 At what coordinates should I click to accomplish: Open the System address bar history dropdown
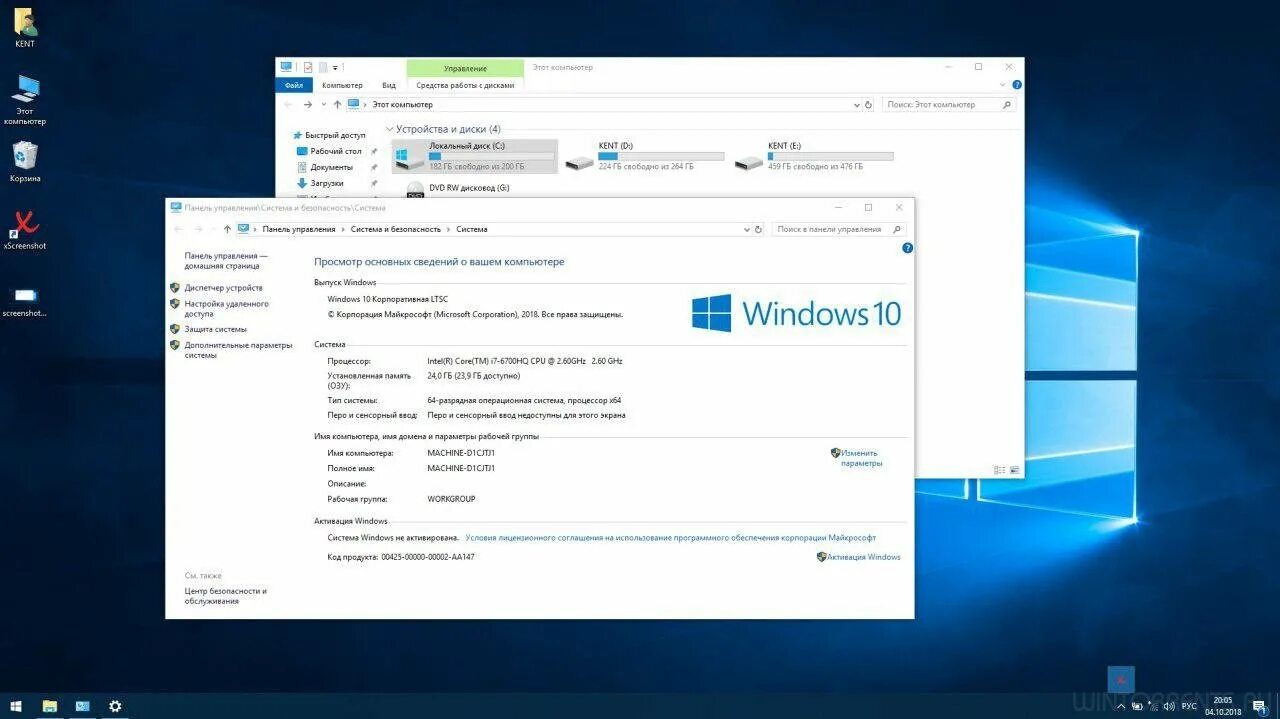[746, 229]
